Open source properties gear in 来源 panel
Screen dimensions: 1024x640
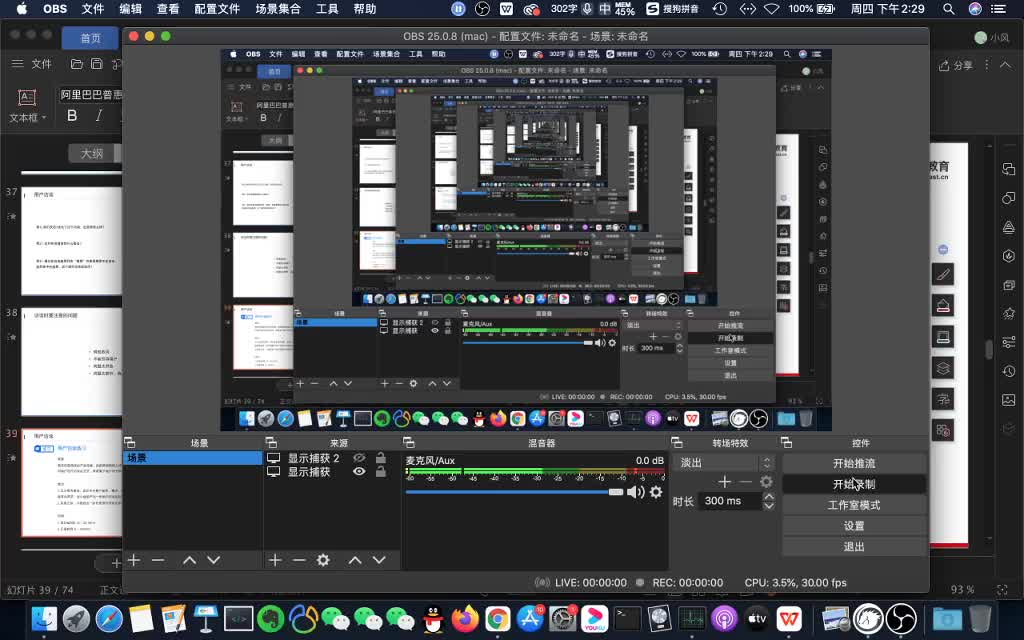click(x=323, y=560)
